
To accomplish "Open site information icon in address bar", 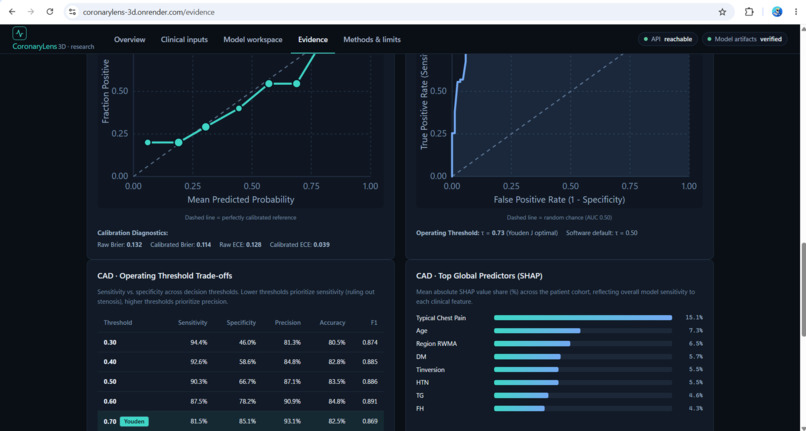I will point(72,12).
